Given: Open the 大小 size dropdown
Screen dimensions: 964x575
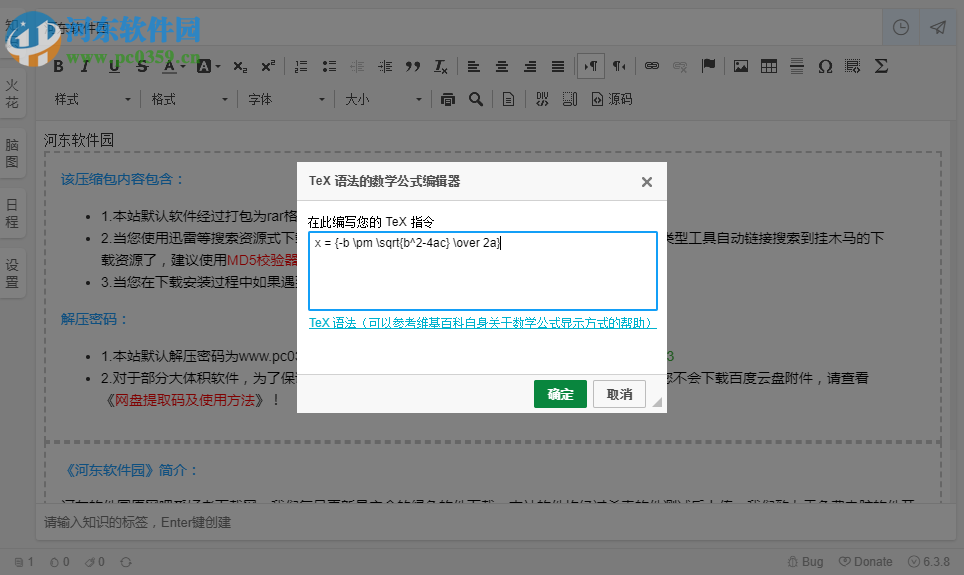Looking at the screenshot, I should [x=383, y=99].
